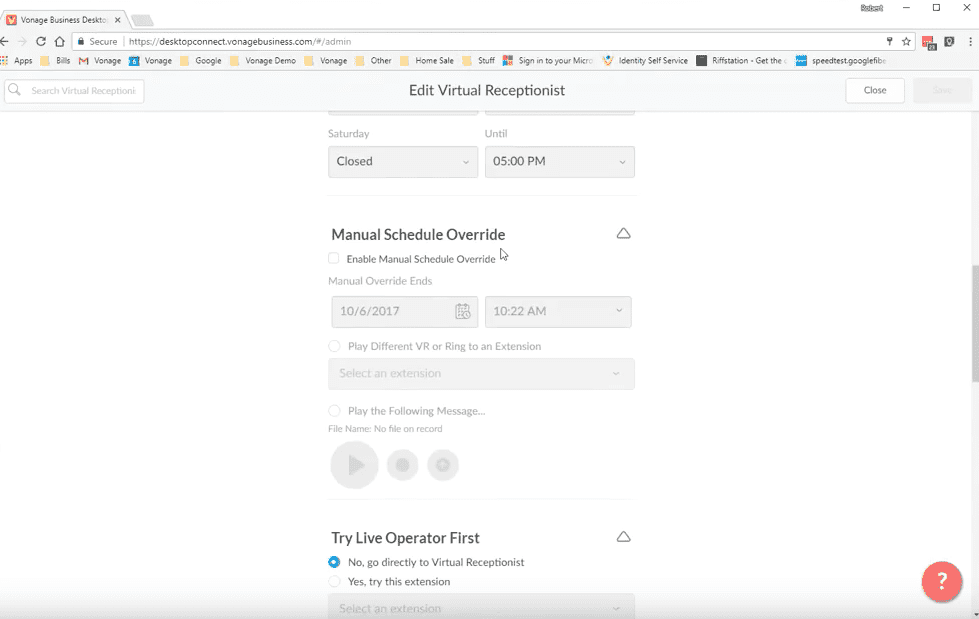Collapse the Manual Schedule Override section
The width and height of the screenshot is (979, 619).
pos(623,234)
